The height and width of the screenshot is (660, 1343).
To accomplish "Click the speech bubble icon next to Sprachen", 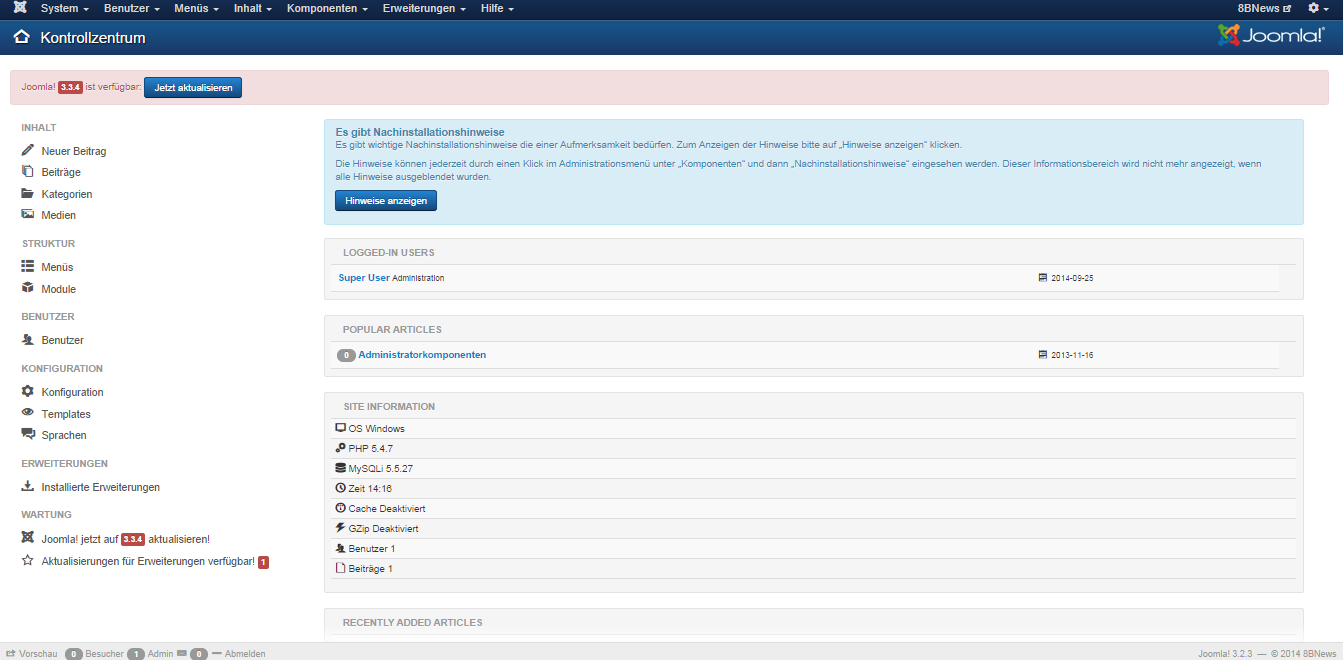I will pos(28,435).
